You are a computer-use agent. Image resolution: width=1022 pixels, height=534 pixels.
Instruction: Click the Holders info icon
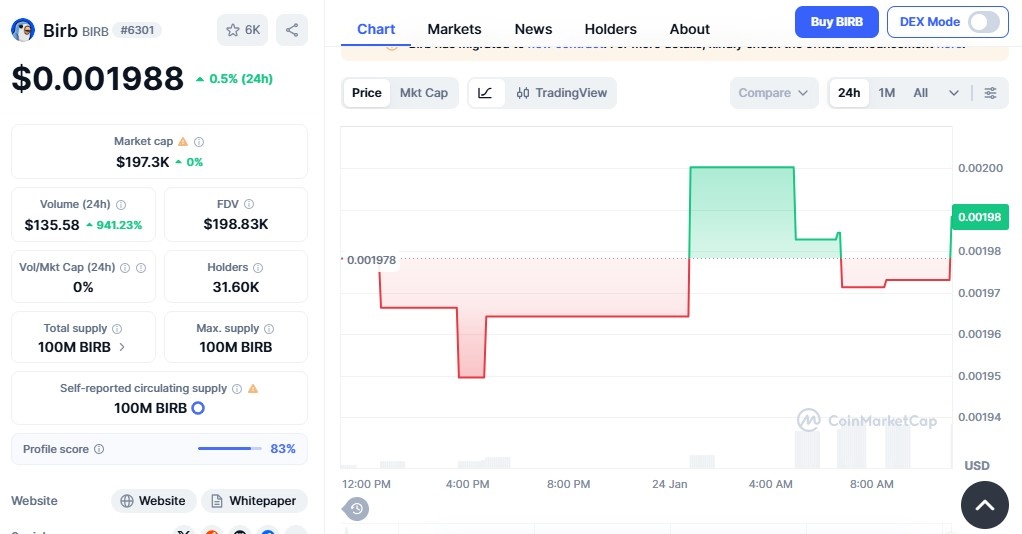point(258,268)
